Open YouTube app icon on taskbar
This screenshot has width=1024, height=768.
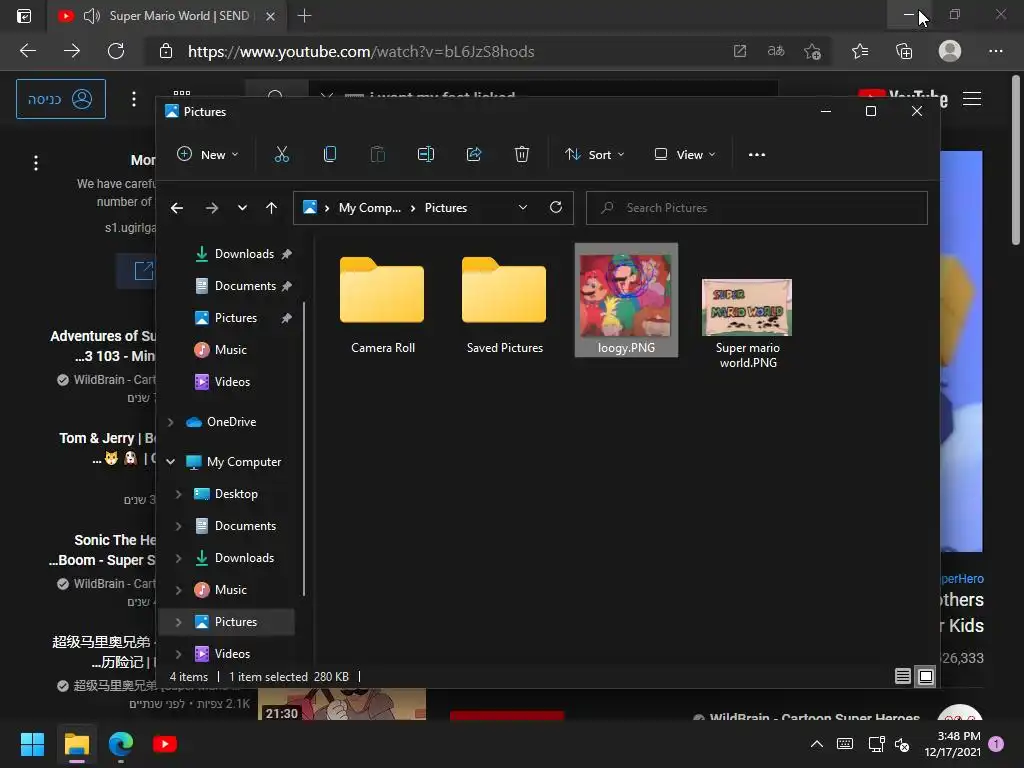pos(165,744)
